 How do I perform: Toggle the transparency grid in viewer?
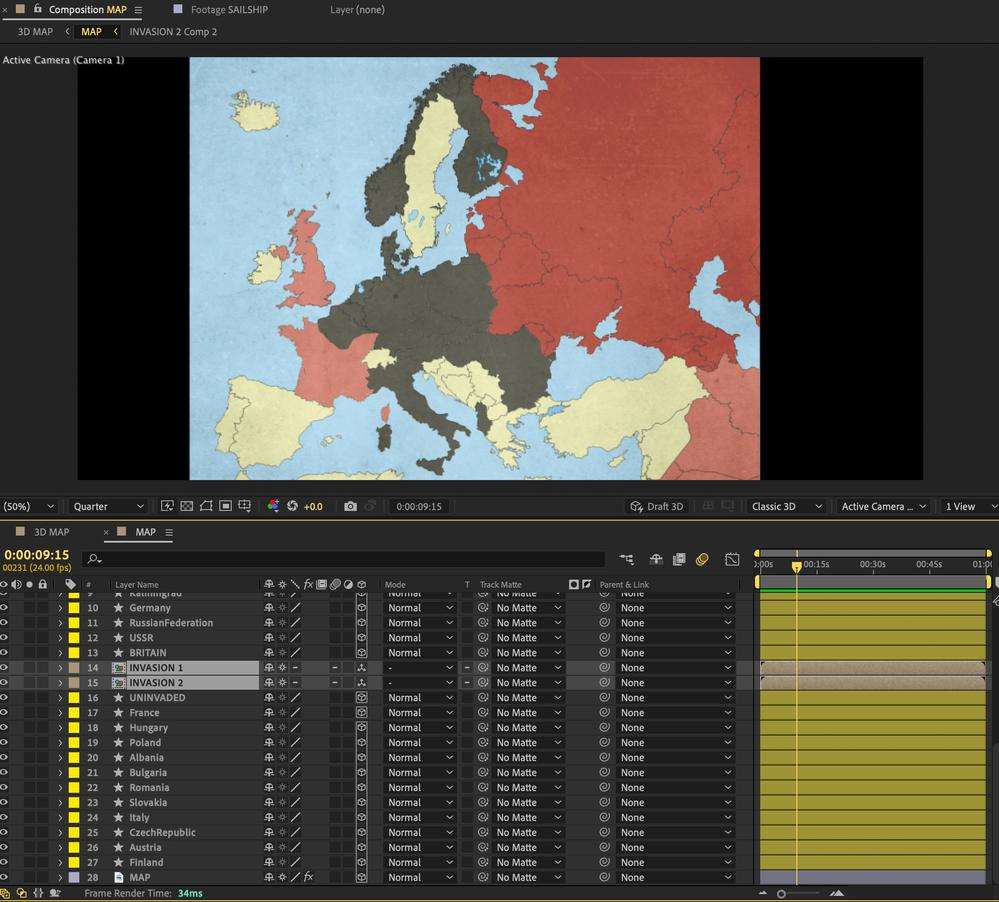pos(186,507)
